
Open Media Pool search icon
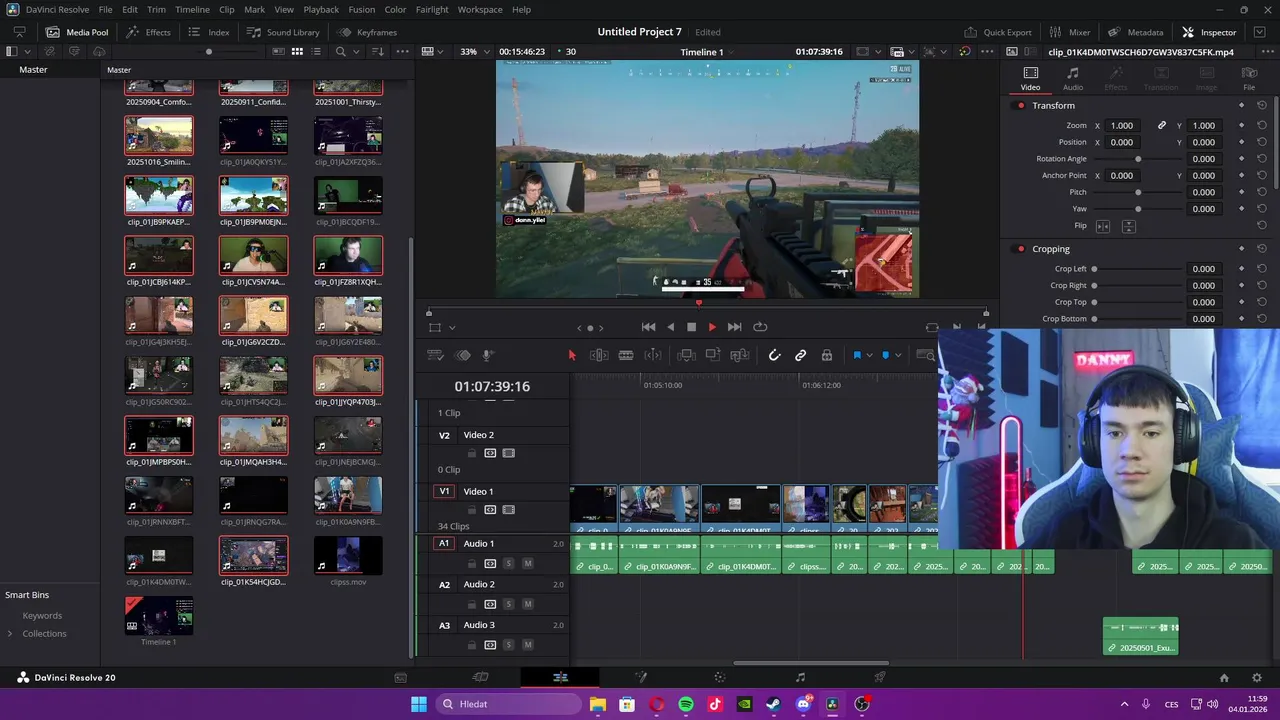[x=341, y=51]
